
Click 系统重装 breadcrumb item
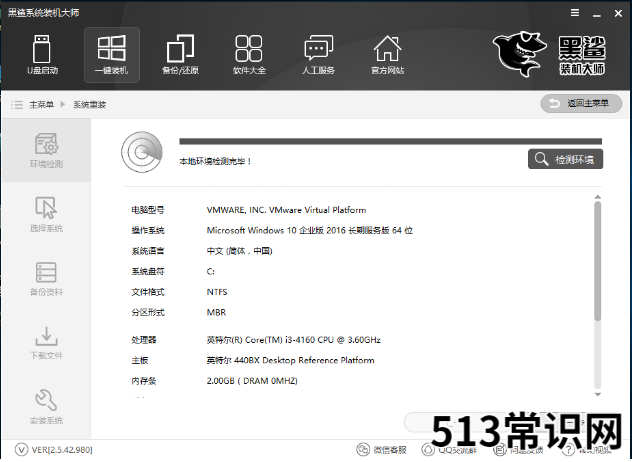pos(89,105)
